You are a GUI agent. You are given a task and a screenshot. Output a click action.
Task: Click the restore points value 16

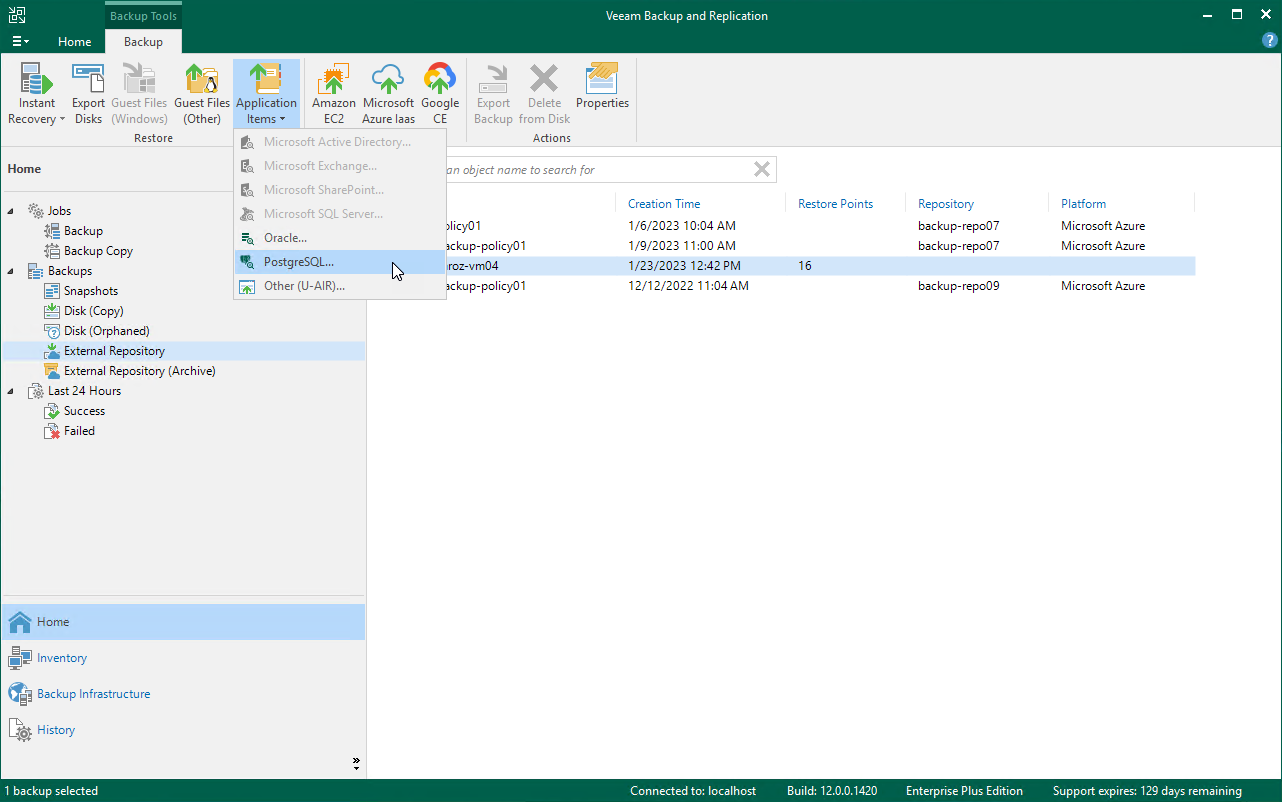click(805, 266)
